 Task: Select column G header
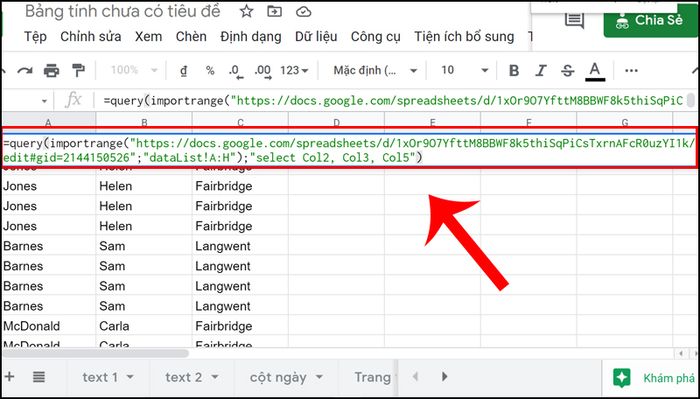pos(625,123)
